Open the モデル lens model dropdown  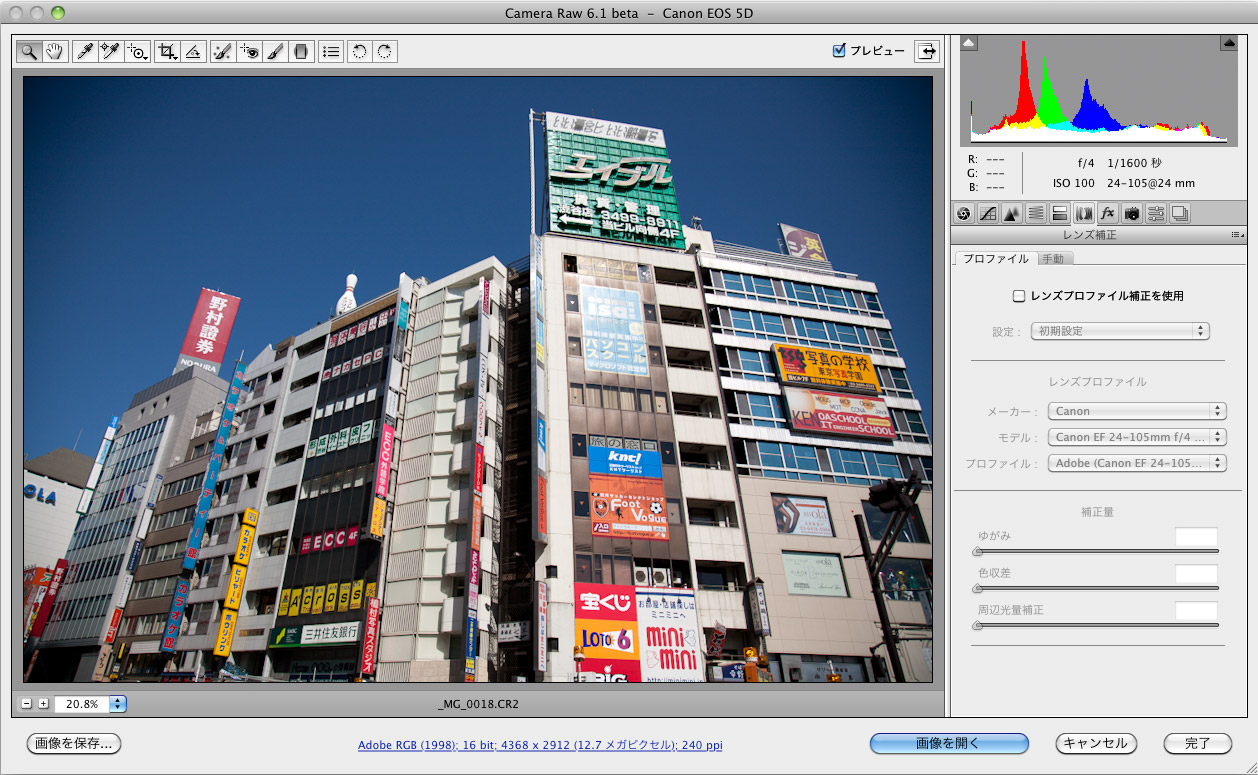1137,437
